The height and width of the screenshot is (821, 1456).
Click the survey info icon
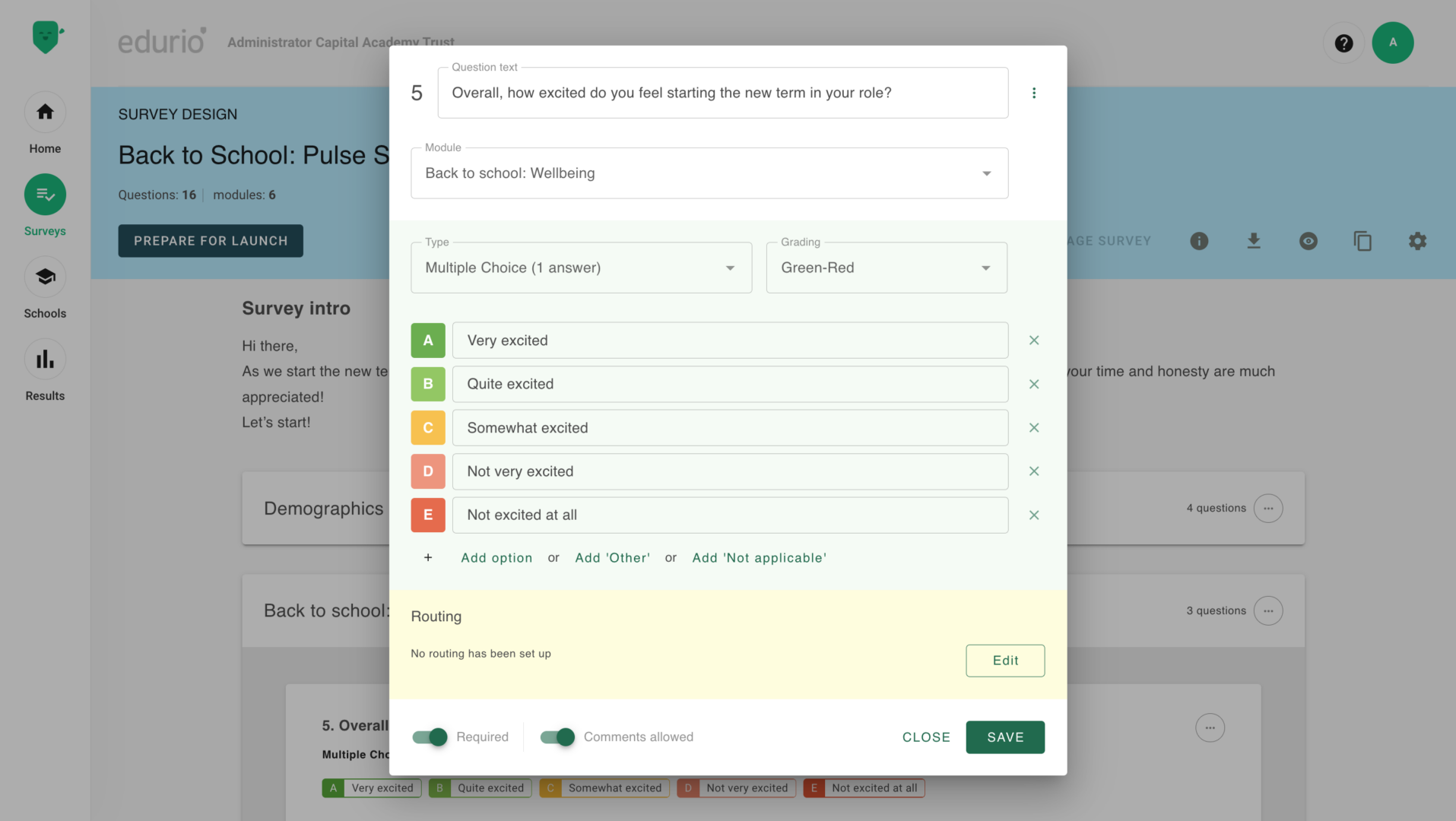coord(1199,241)
